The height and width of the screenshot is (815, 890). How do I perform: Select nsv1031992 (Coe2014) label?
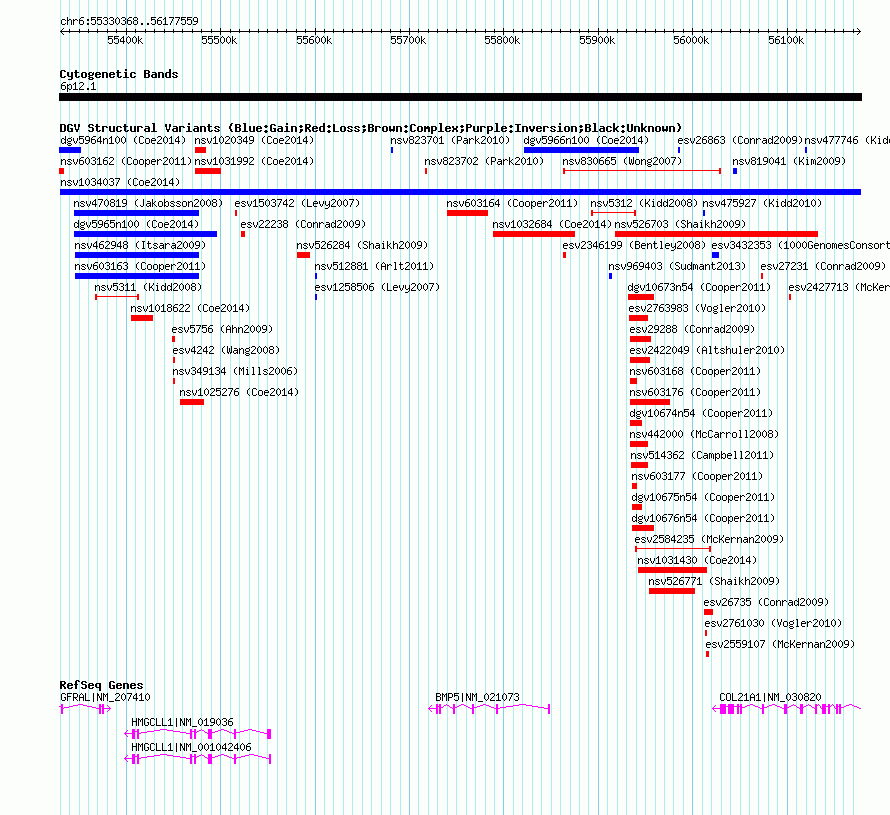click(254, 161)
